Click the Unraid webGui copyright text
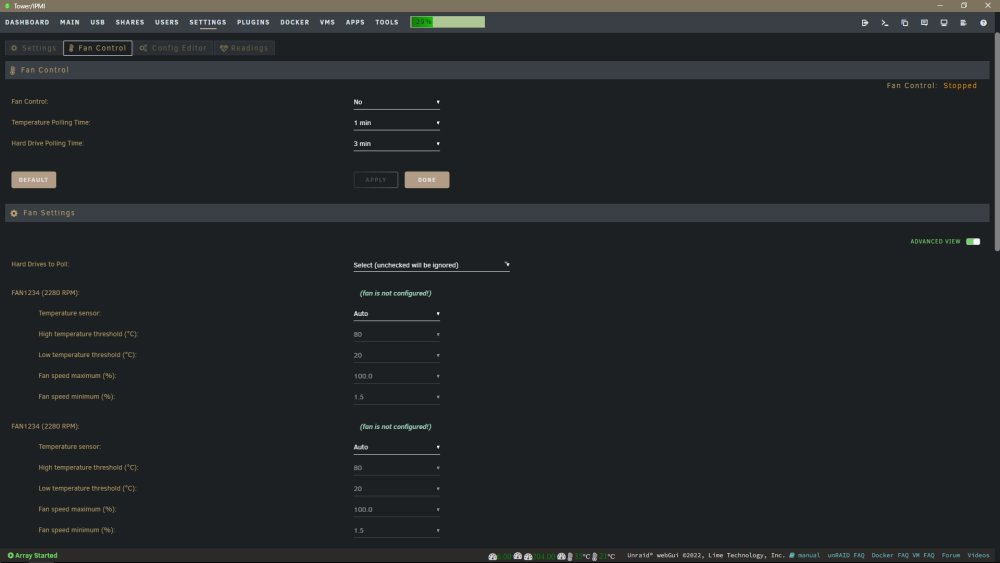The image size is (1000, 563). (705, 555)
